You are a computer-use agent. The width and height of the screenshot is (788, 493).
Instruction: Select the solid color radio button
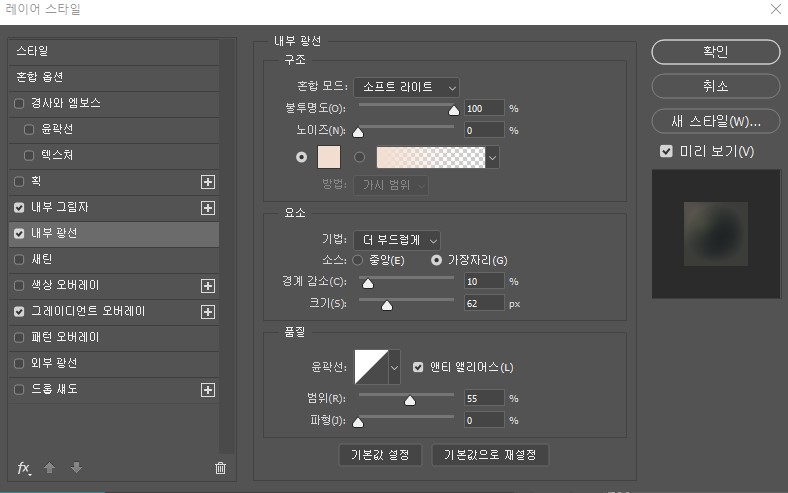pyautogui.click(x=302, y=157)
